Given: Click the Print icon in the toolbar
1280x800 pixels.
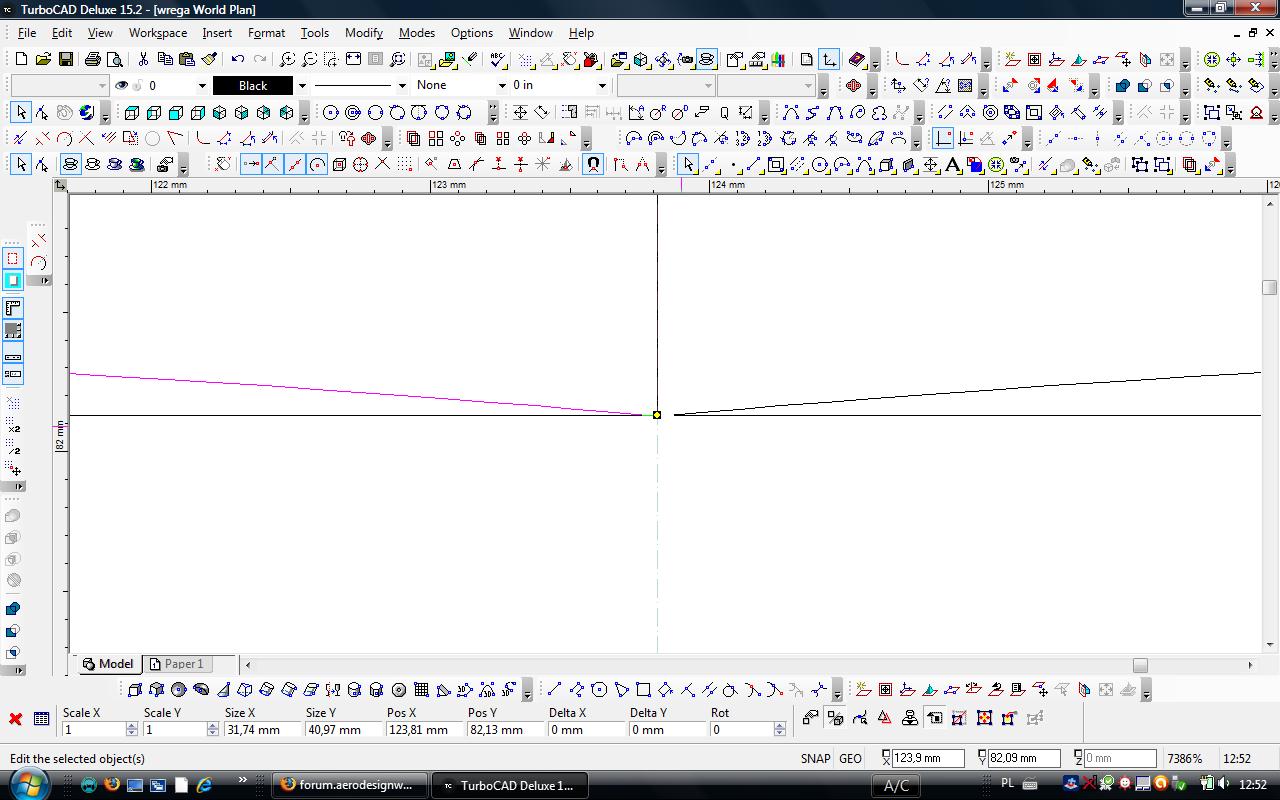Looking at the screenshot, I should click(93, 60).
